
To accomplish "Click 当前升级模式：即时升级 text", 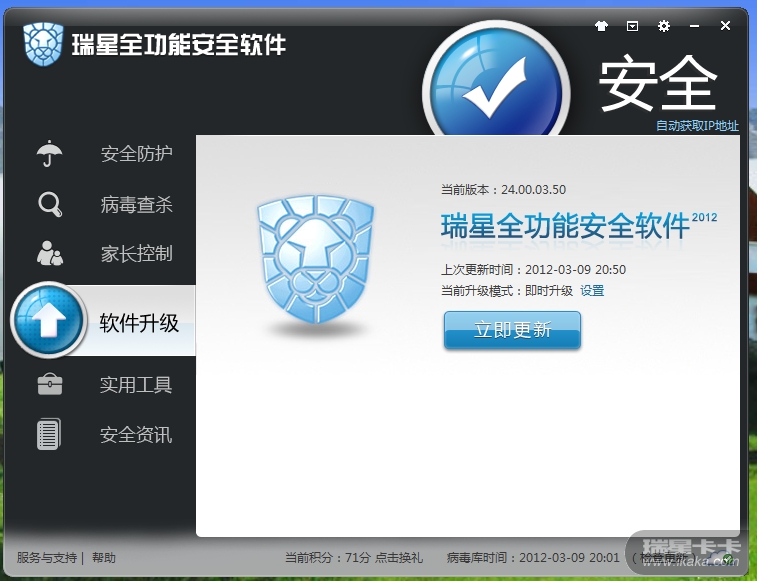I will point(506,291).
